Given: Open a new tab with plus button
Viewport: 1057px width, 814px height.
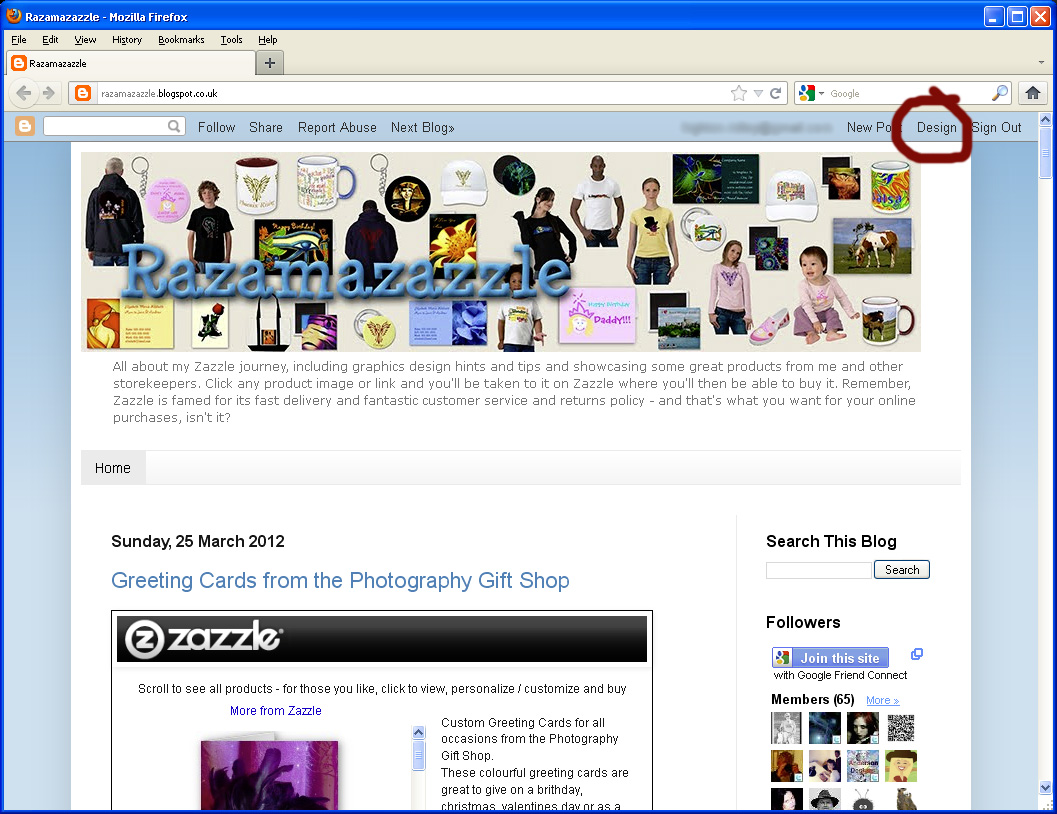Looking at the screenshot, I should (270, 63).
